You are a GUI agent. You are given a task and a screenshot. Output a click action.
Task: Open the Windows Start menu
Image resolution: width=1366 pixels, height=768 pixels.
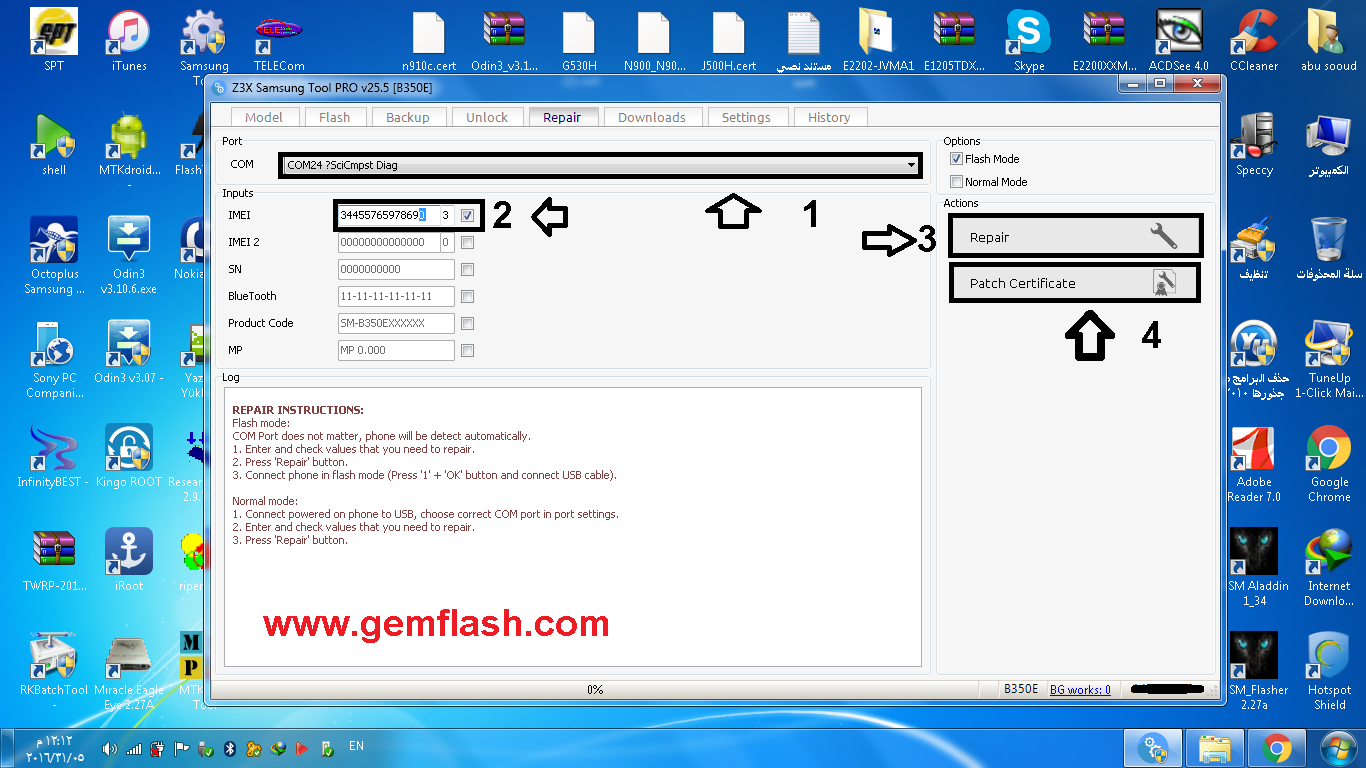click(x=1338, y=748)
